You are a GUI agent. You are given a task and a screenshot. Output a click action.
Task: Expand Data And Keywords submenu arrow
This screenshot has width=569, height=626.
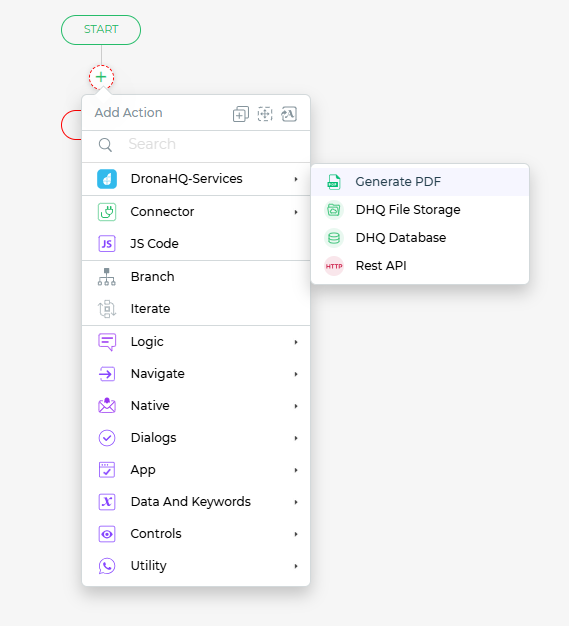click(x=296, y=502)
